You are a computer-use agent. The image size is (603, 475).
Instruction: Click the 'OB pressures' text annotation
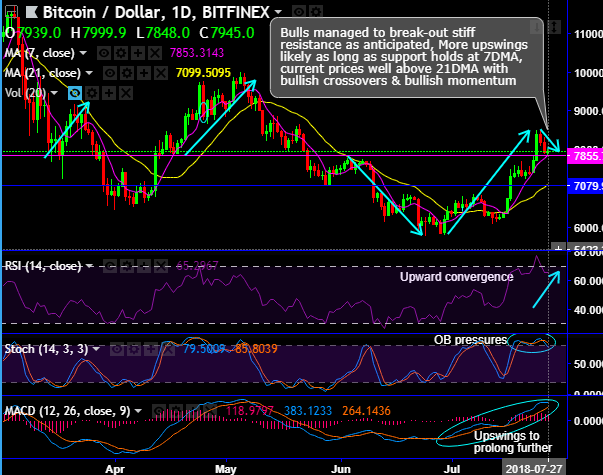pyautogui.click(x=470, y=340)
